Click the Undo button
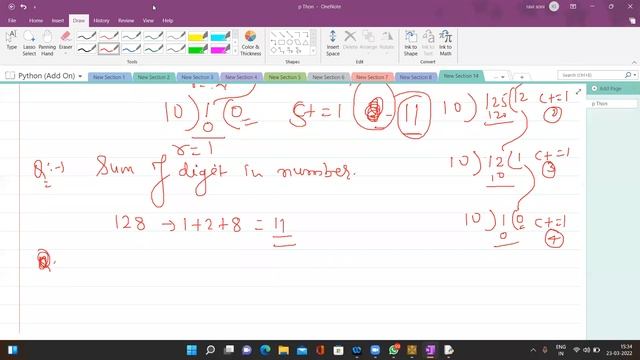 (23, 7)
